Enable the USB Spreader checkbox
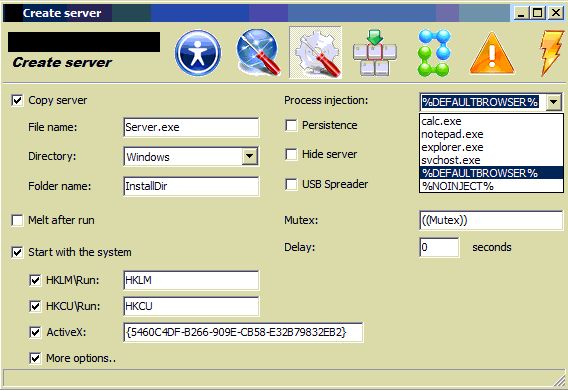 pos(291,184)
